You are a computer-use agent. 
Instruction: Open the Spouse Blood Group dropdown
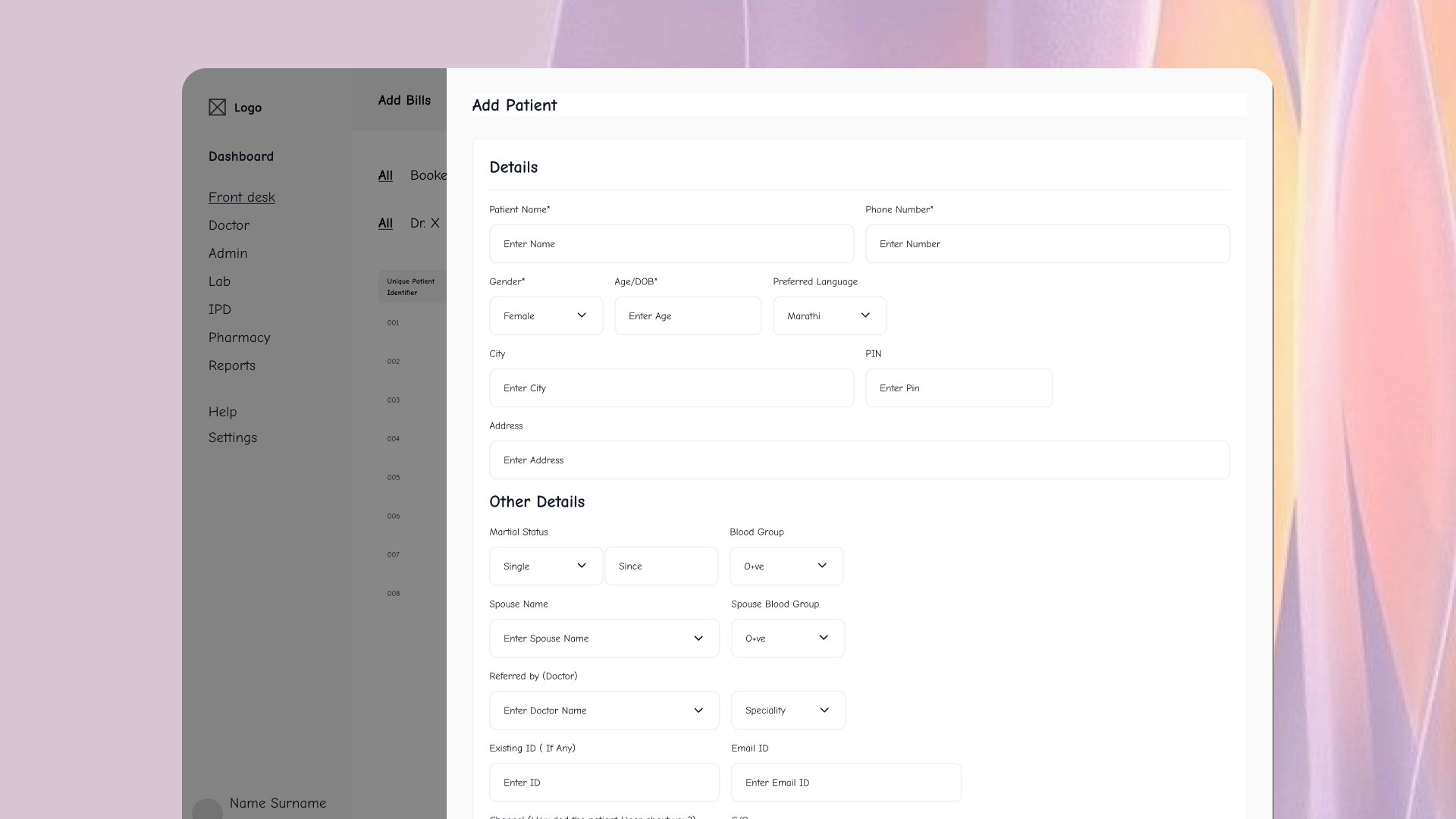(x=787, y=639)
